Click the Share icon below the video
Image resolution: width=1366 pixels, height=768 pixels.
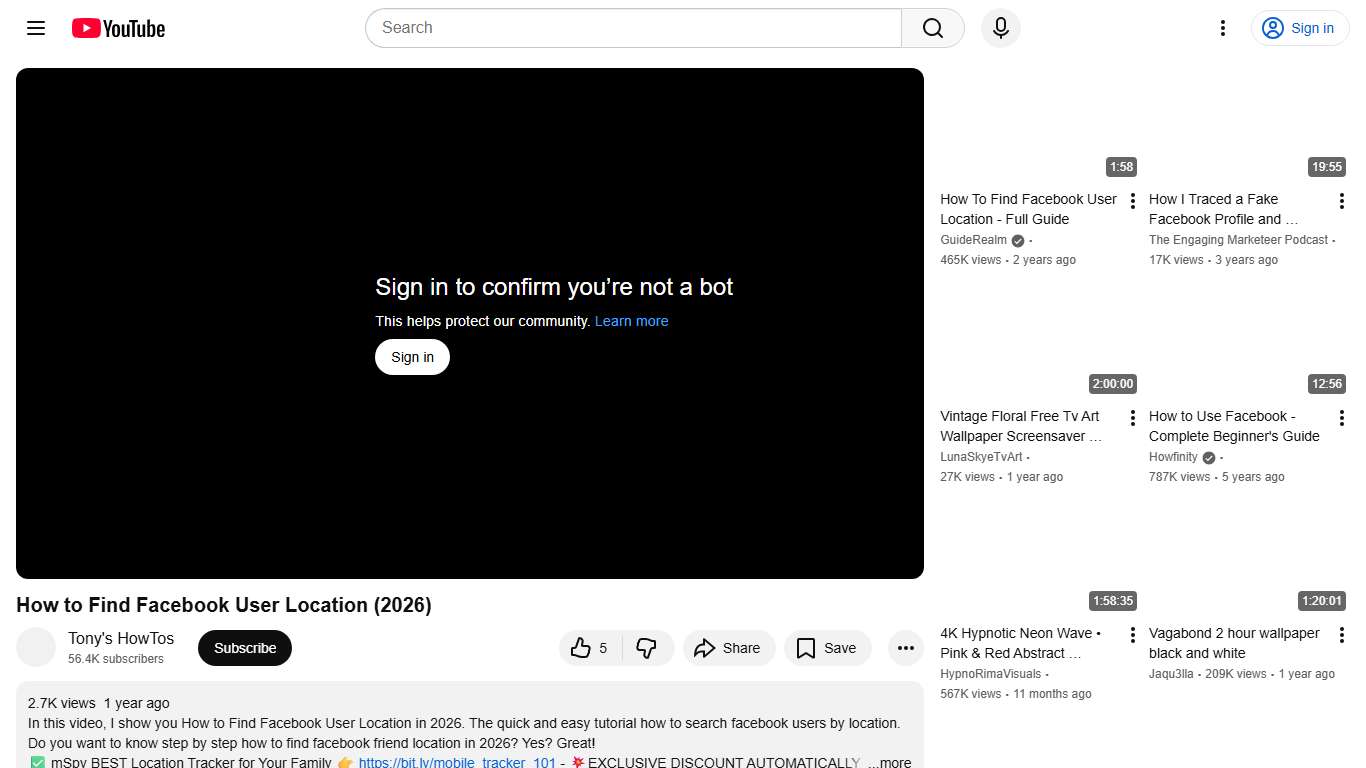coord(729,648)
